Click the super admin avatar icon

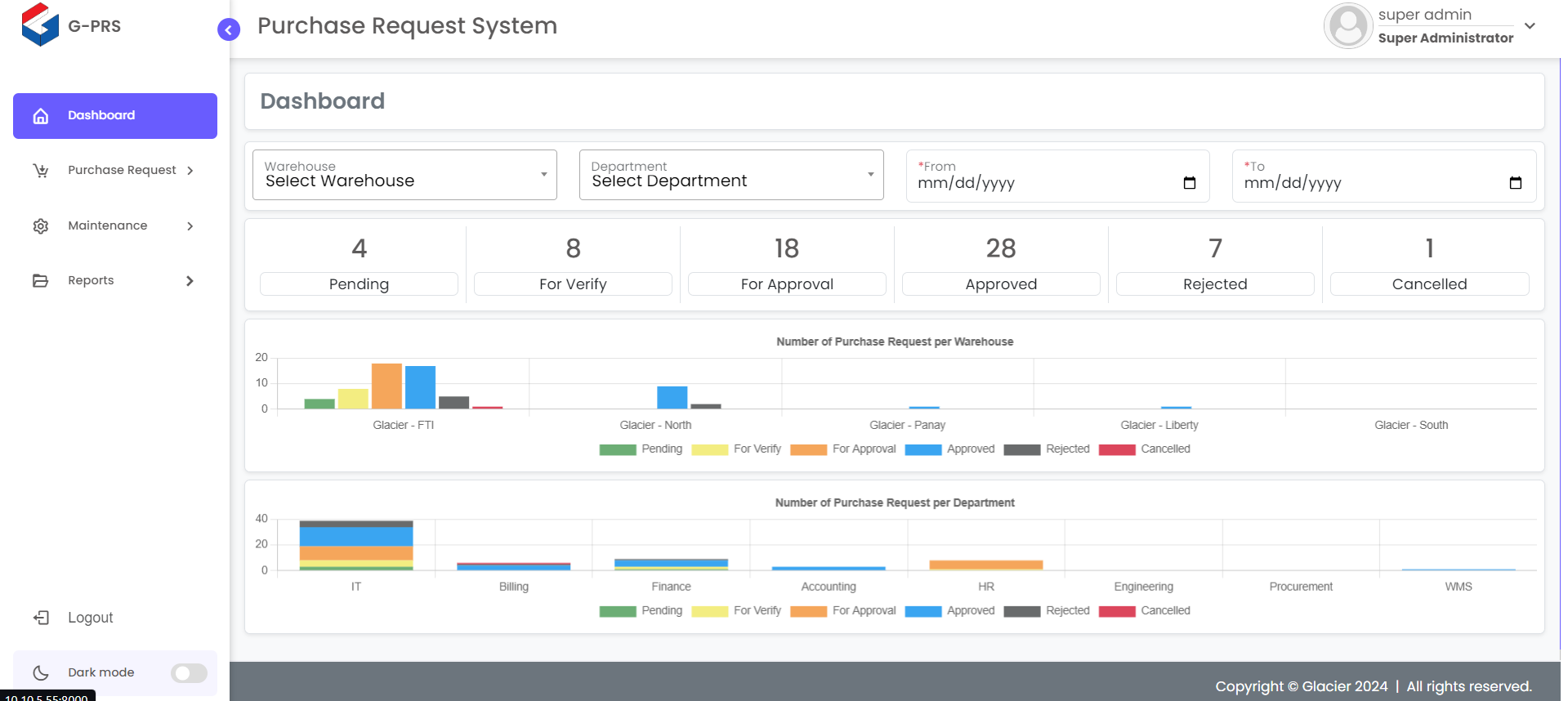[1348, 25]
